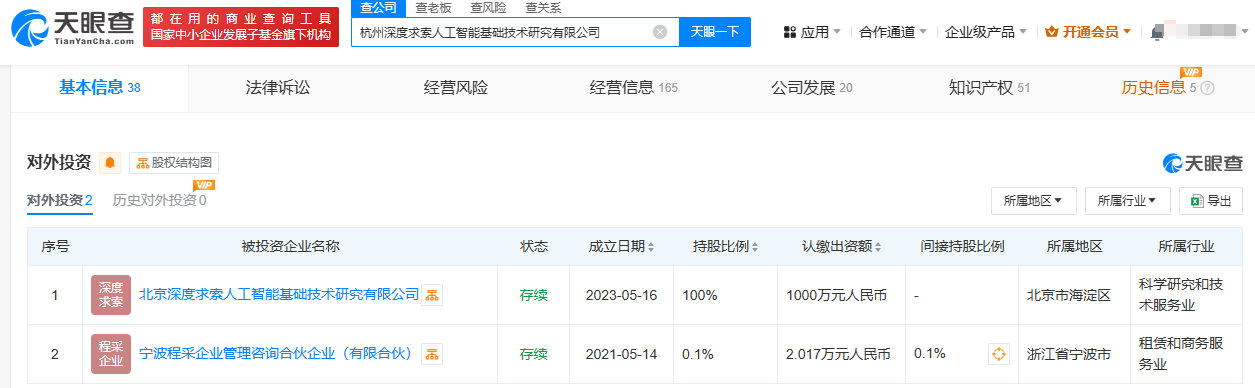Open equity chart icon for 宁波程采 row

[x=431, y=354]
